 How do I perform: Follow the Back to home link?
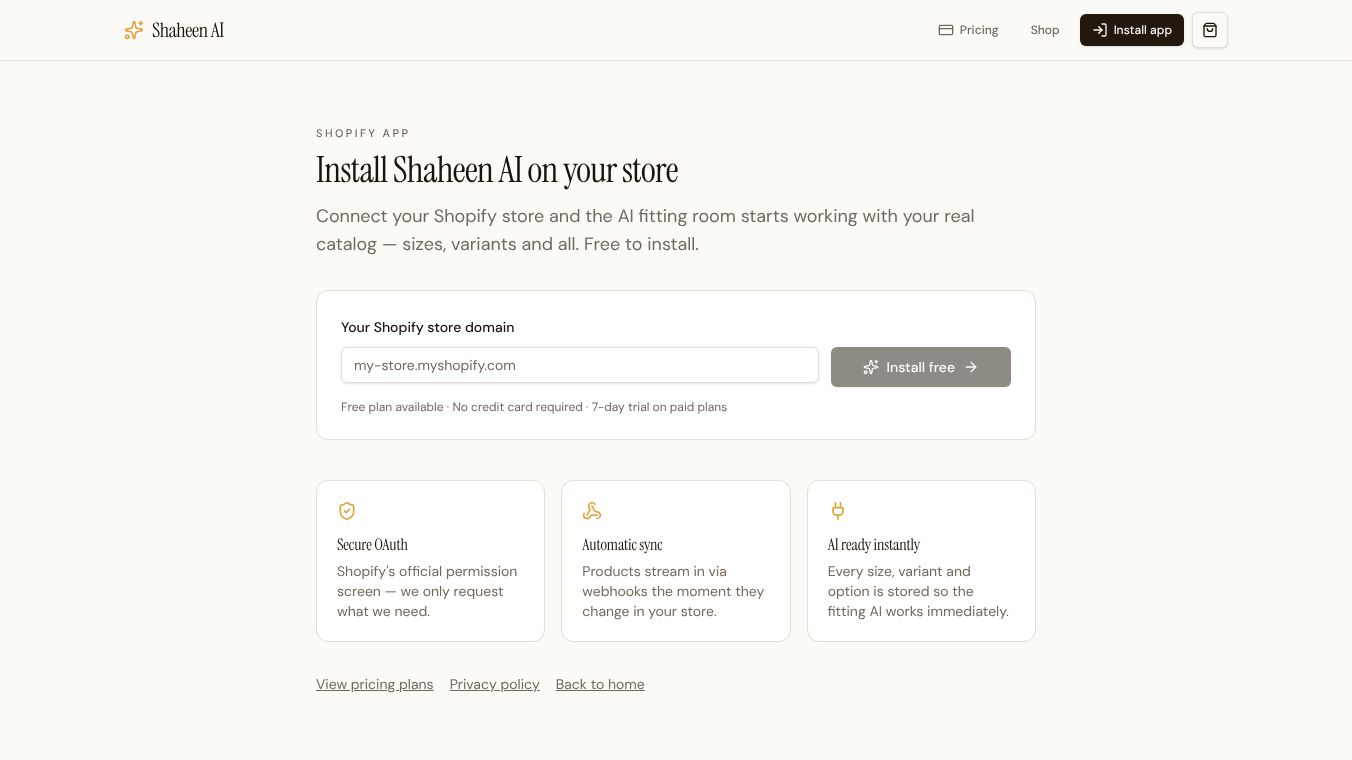[600, 684]
